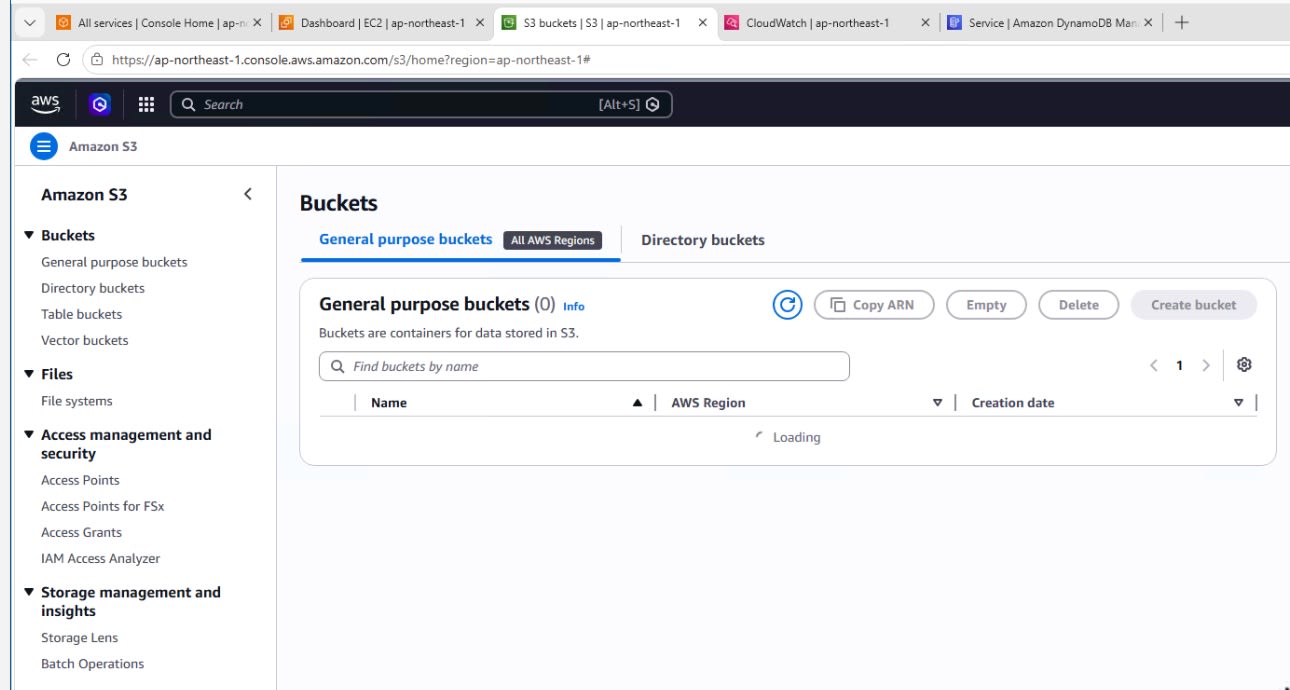Open the AWS home logo
This screenshot has height=690, width=1290.
pyautogui.click(x=45, y=103)
